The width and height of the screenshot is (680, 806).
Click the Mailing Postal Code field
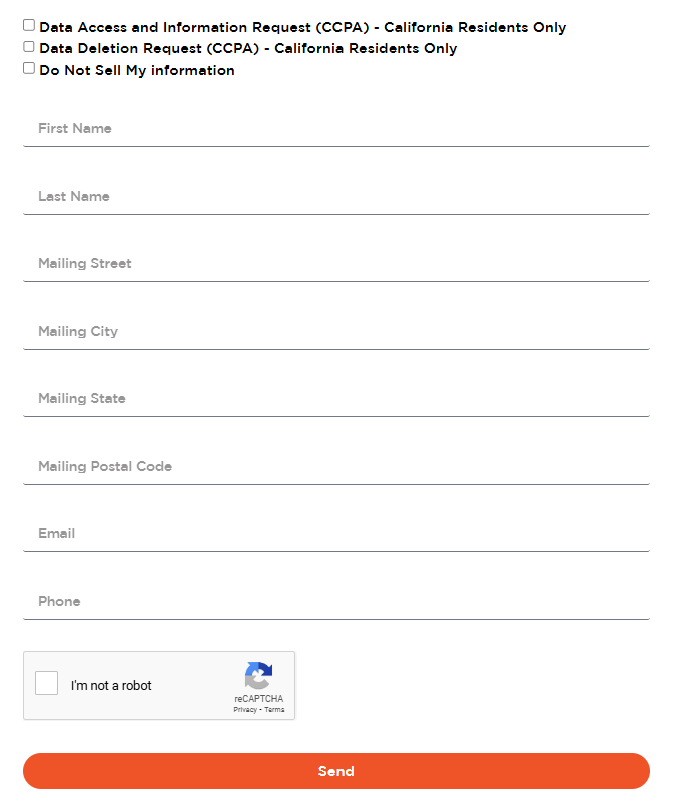(x=336, y=467)
